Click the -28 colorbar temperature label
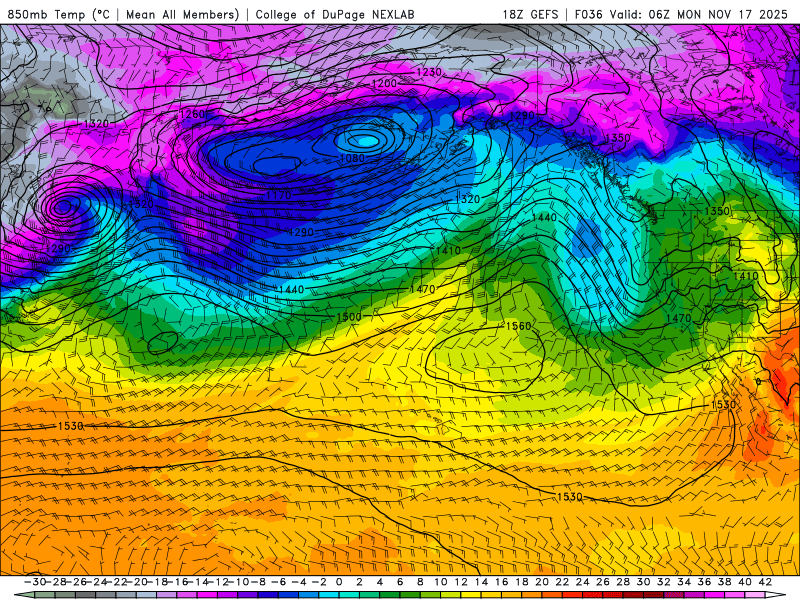This screenshot has width=800, height=600. [55, 582]
